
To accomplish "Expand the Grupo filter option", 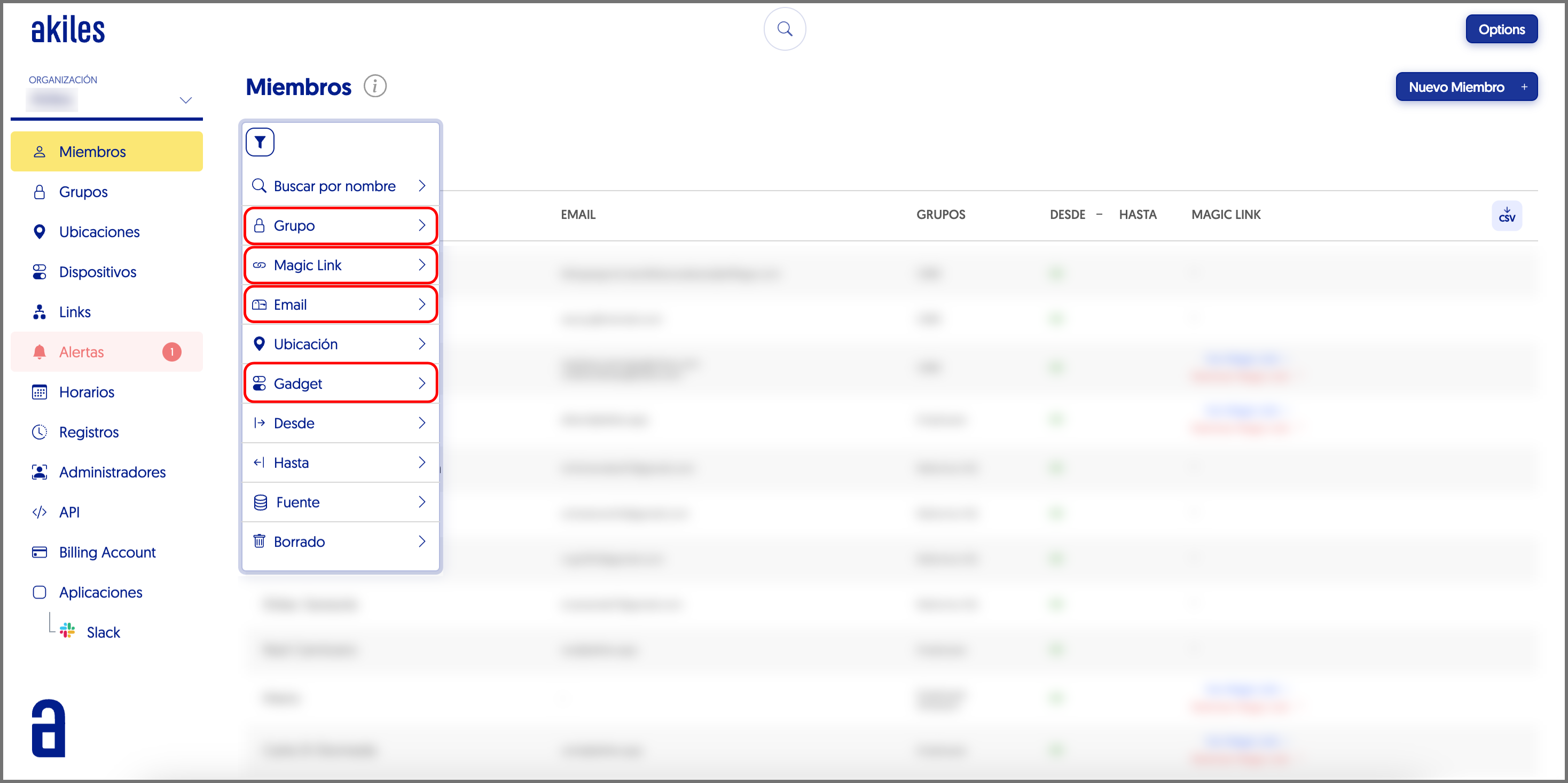I will pos(340,225).
